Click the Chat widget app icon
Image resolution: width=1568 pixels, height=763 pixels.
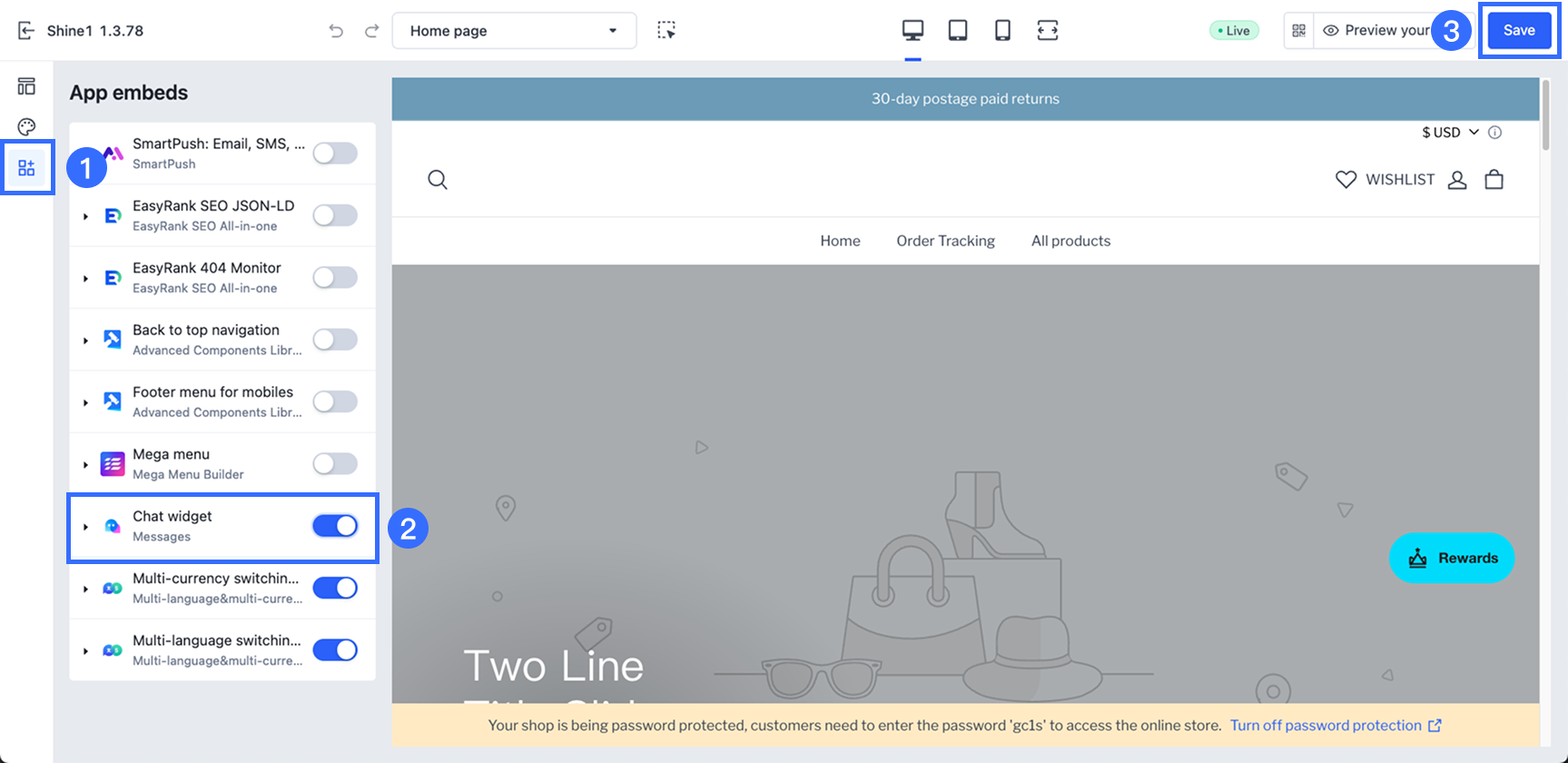pos(113,526)
